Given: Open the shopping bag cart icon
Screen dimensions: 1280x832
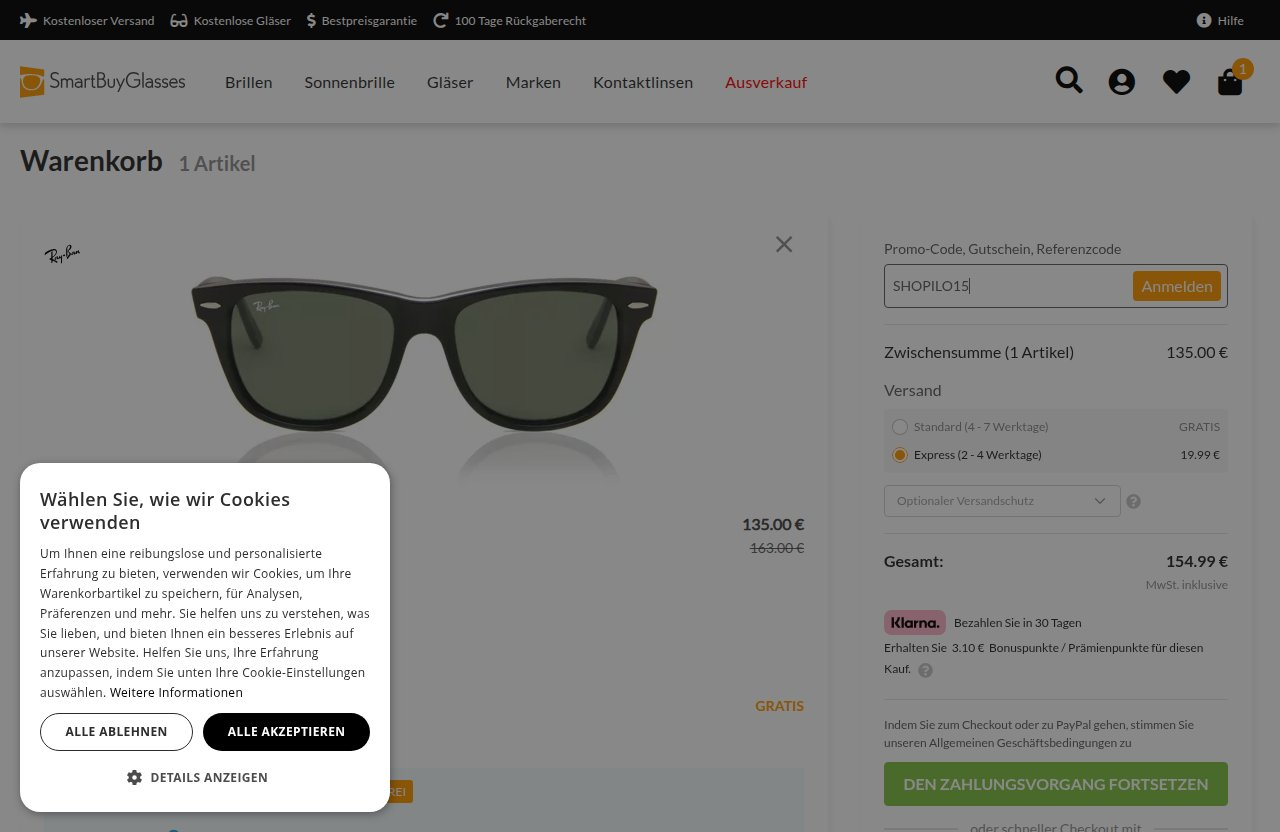Looking at the screenshot, I should [x=1230, y=82].
